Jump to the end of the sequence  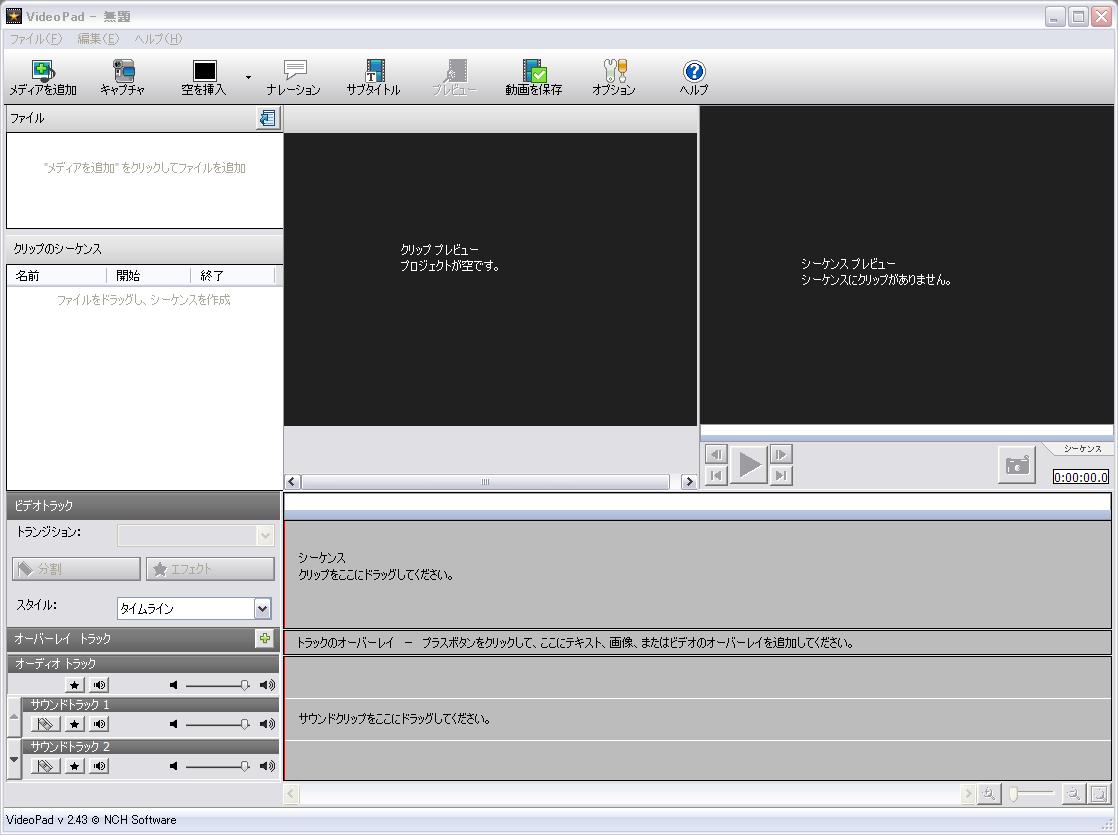[781, 476]
